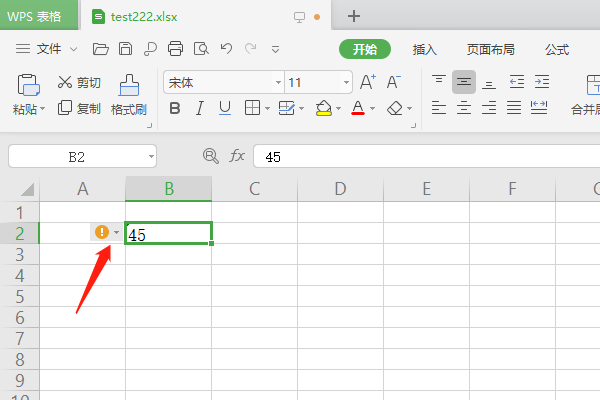This screenshot has height=400, width=600.
Task: Increase font size with A+ icon
Action: click(368, 82)
